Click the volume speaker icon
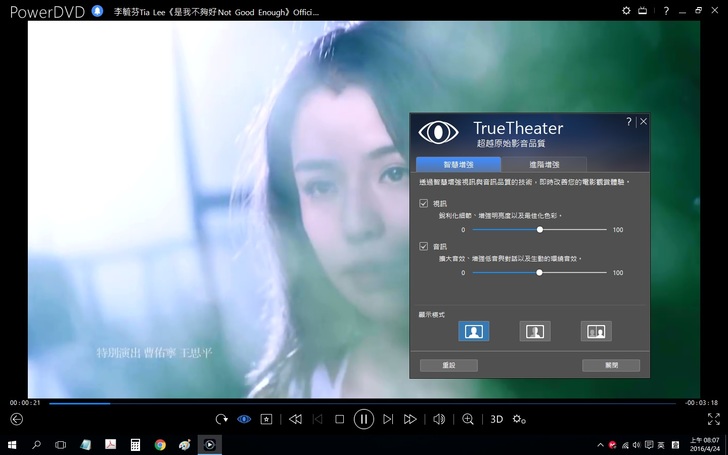 tap(438, 419)
